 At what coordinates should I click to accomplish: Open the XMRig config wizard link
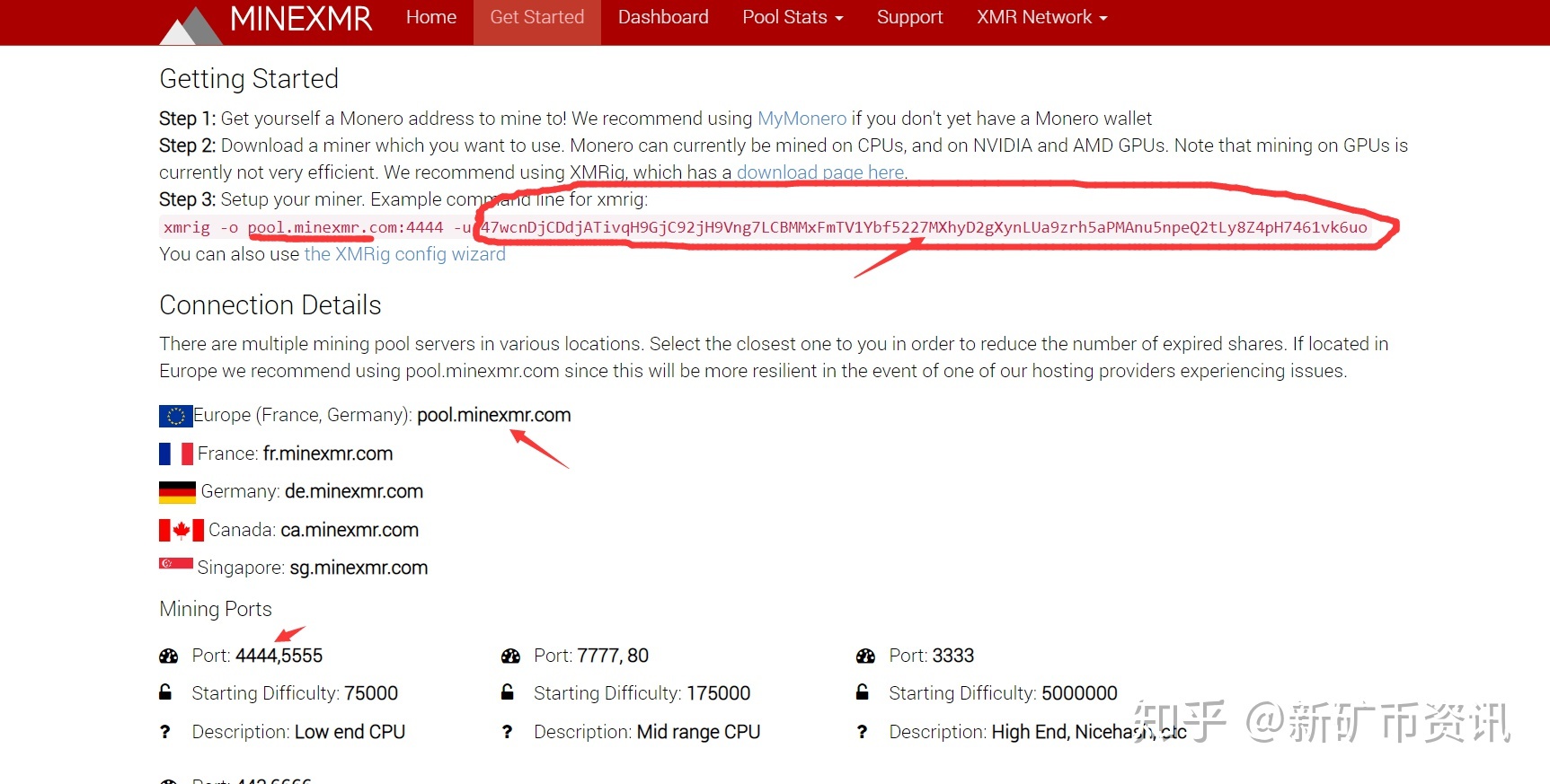pos(404,254)
